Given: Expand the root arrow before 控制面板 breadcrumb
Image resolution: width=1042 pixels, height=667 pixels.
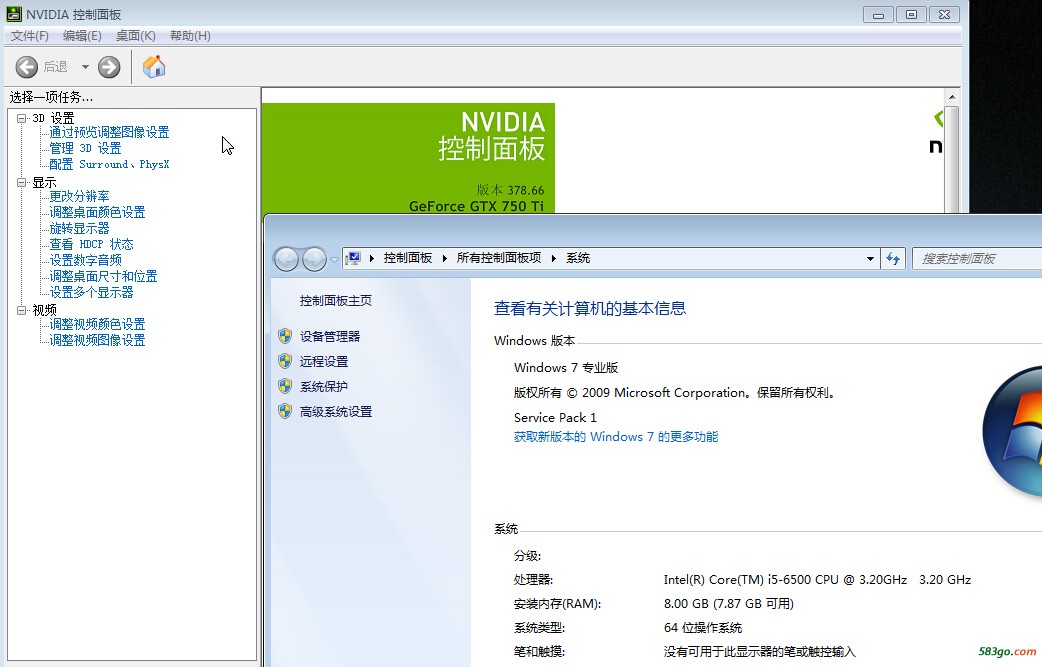Looking at the screenshot, I should point(371,258).
